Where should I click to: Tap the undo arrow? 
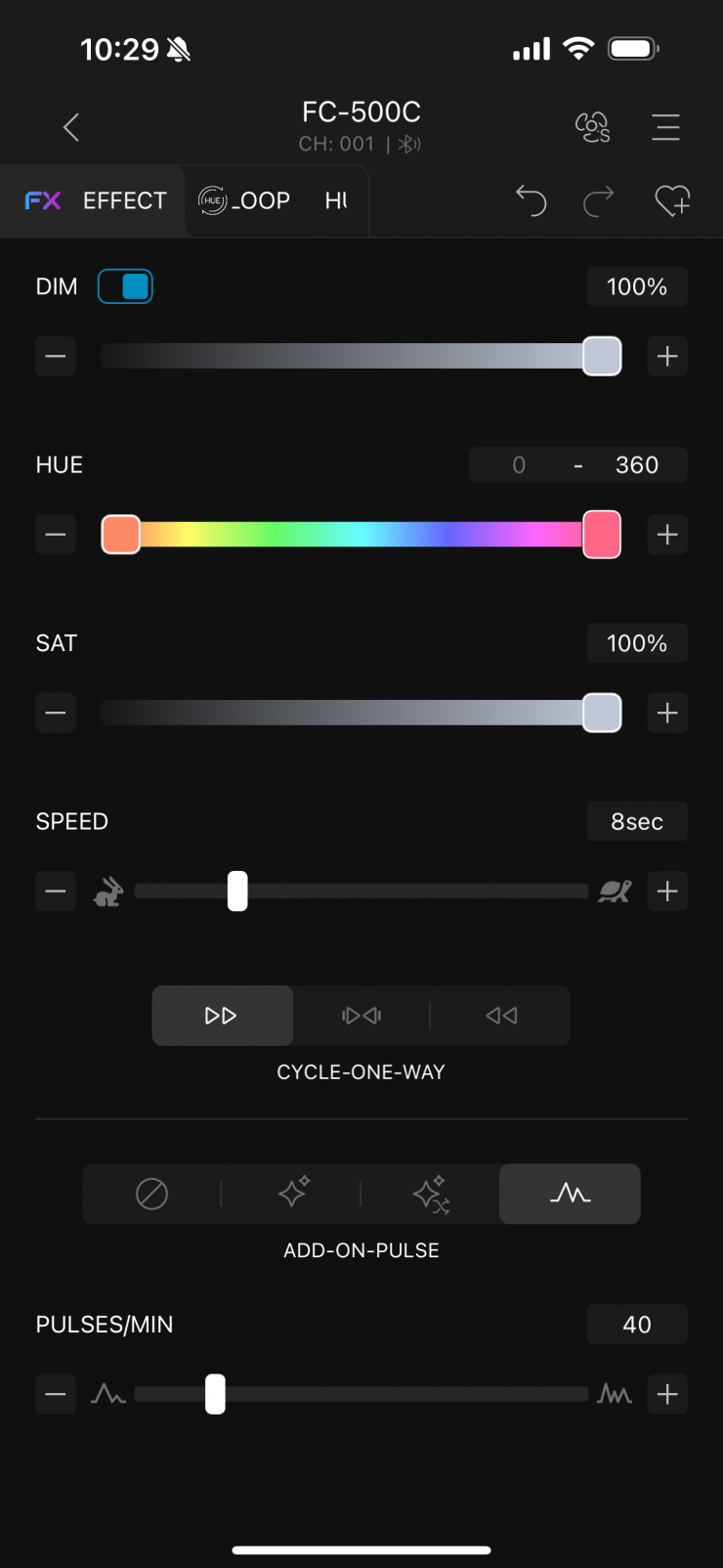click(531, 200)
